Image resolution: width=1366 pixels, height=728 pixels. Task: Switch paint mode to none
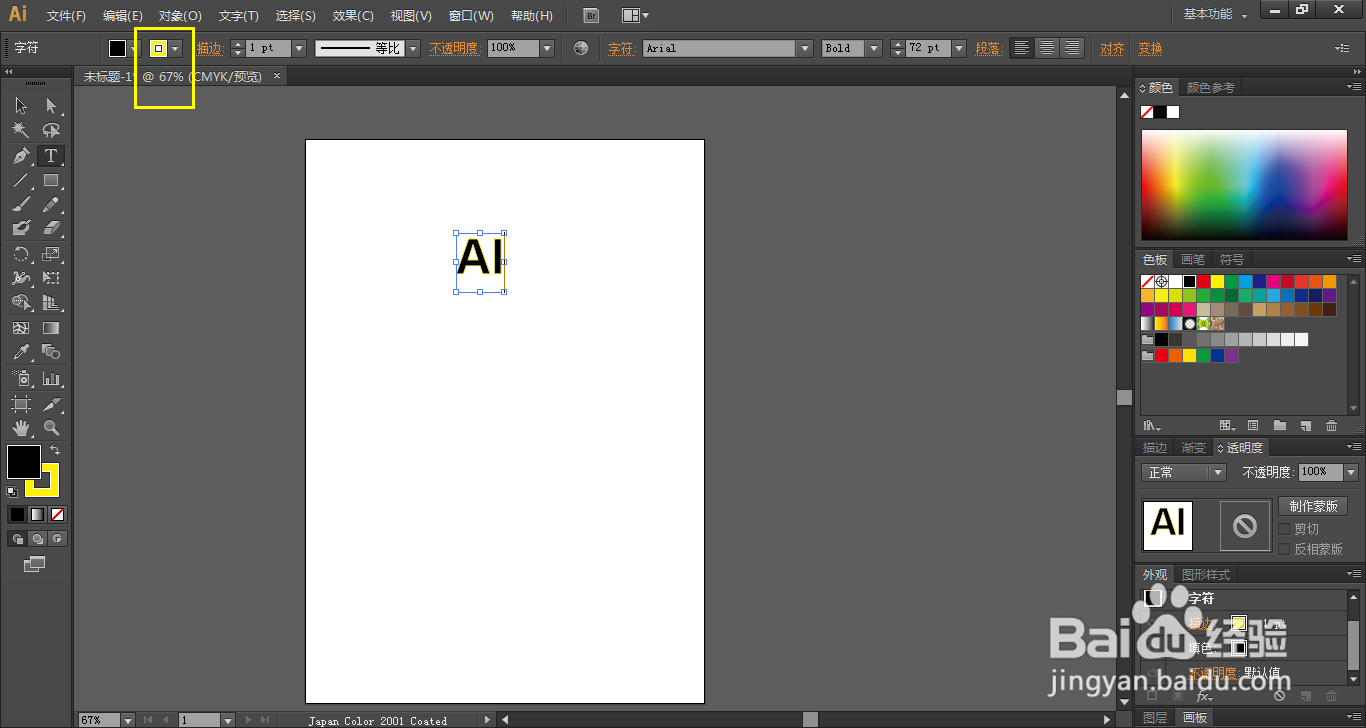pyautogui.click(x=57, y=515)
